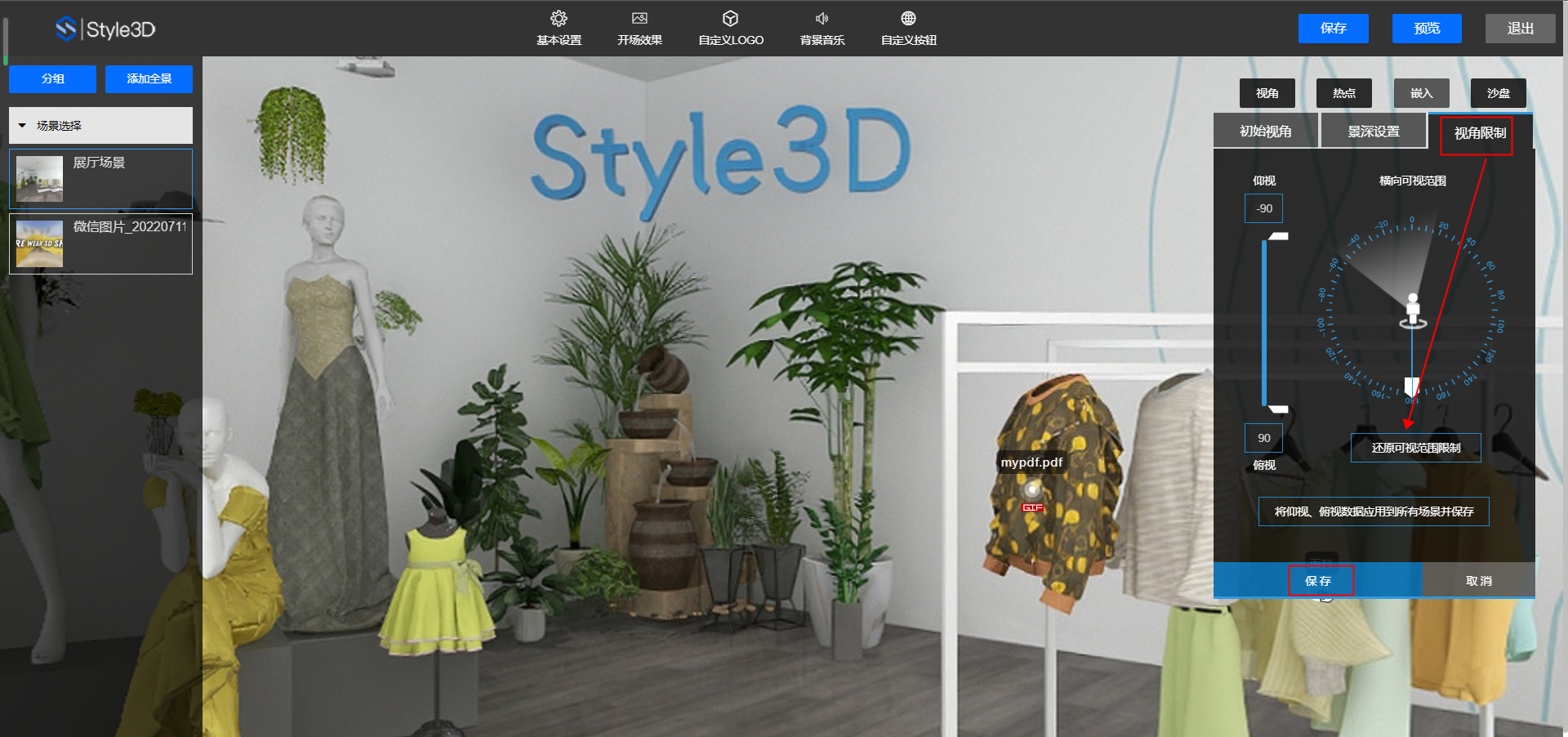
Task: Click the 俯视 value field showing 90
Action: [1263, 438]
